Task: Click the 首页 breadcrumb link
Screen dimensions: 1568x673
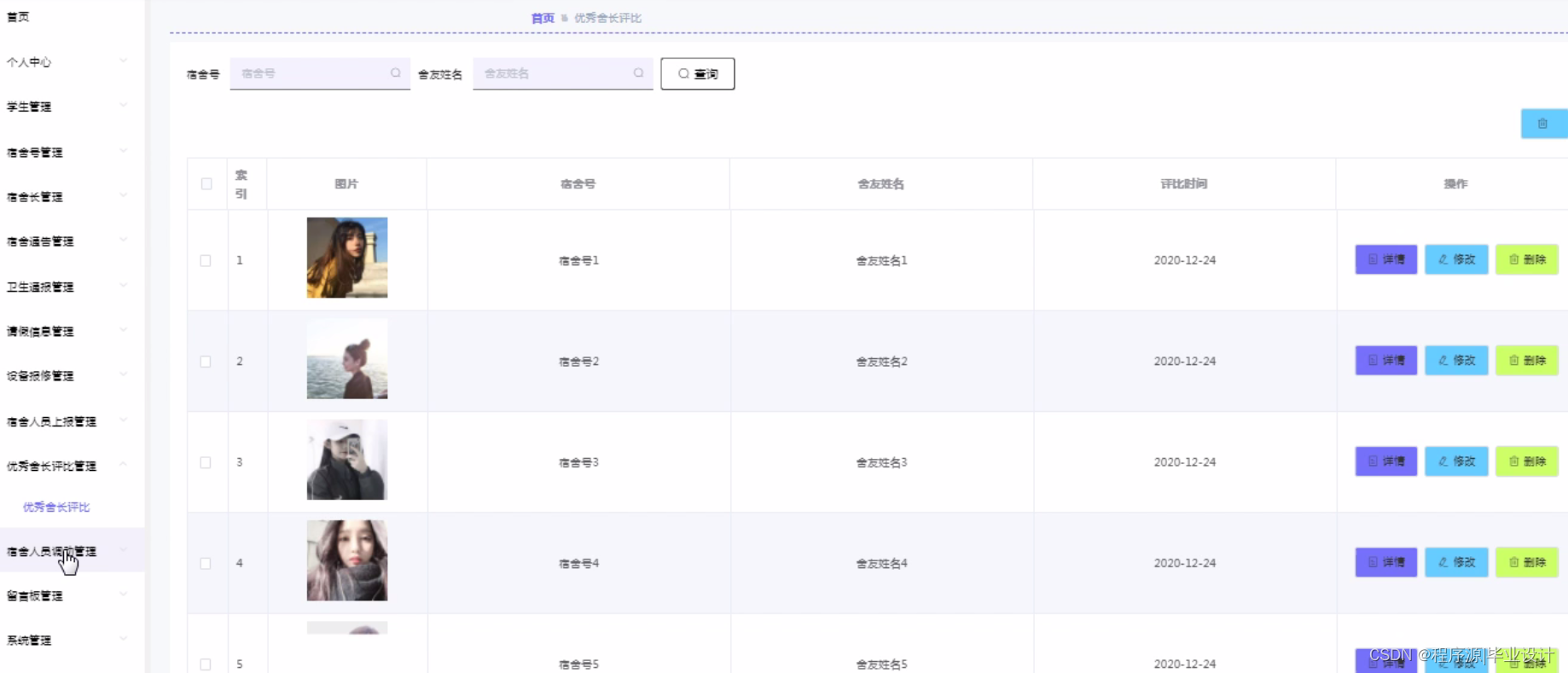Action: pyautogui.click(x=543, y=18)
